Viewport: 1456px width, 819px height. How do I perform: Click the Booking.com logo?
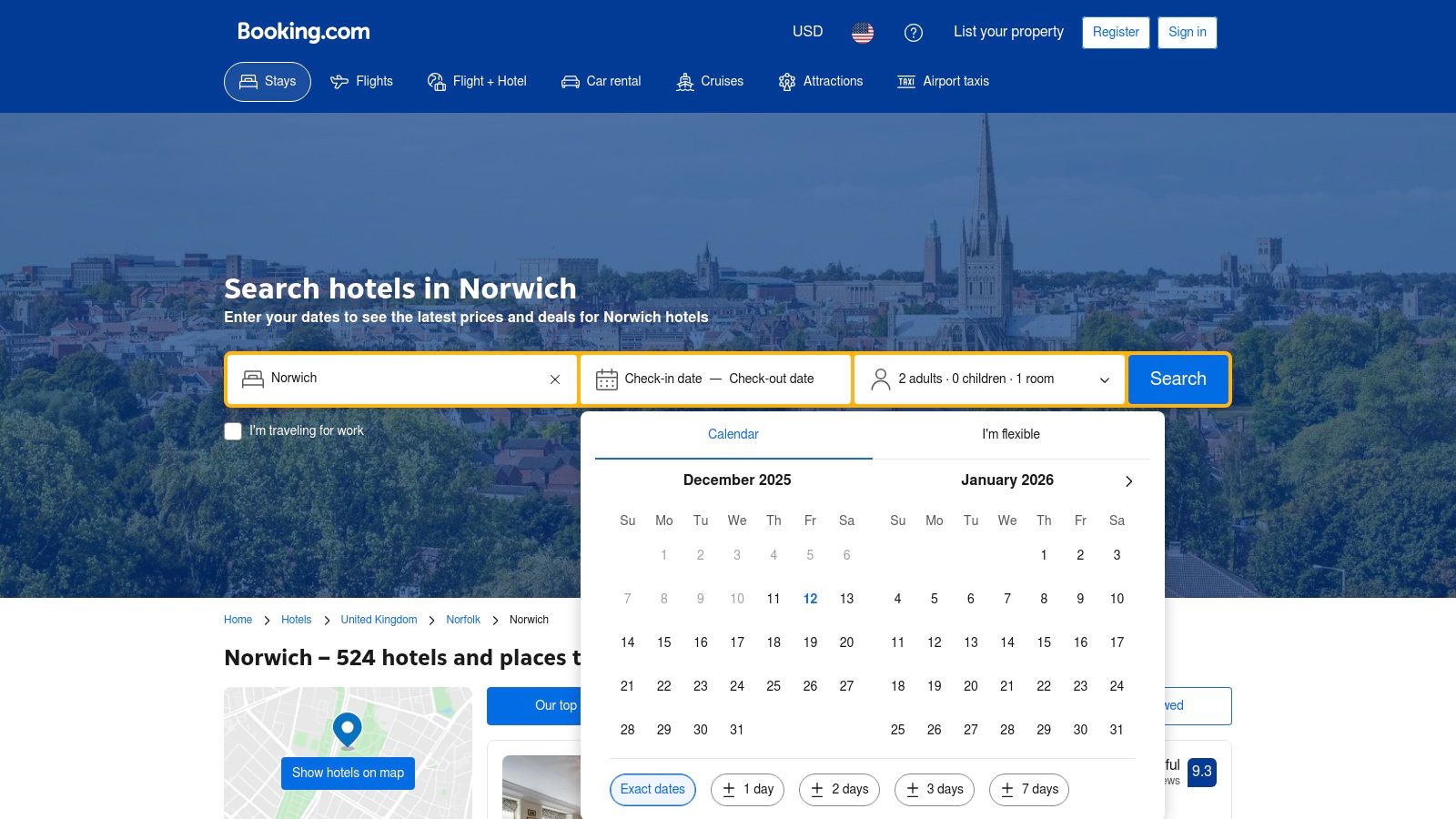302,32
